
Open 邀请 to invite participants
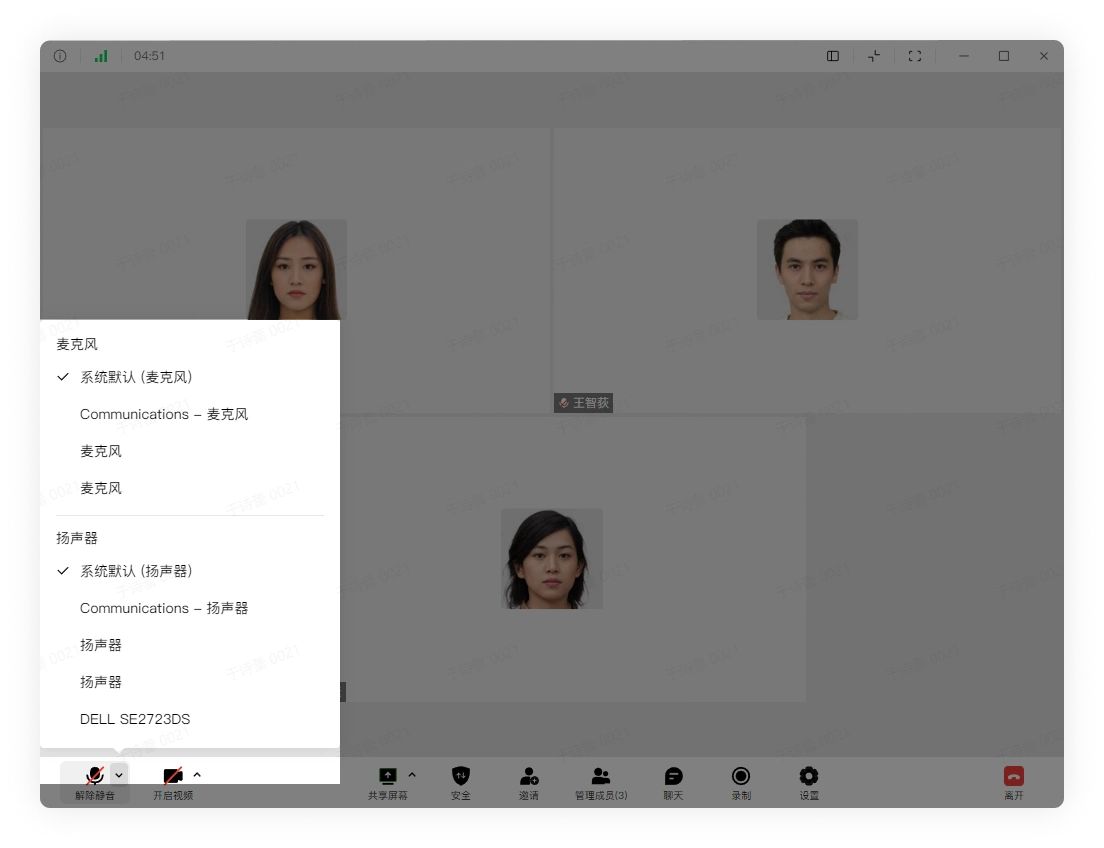[x=529, y=782]
